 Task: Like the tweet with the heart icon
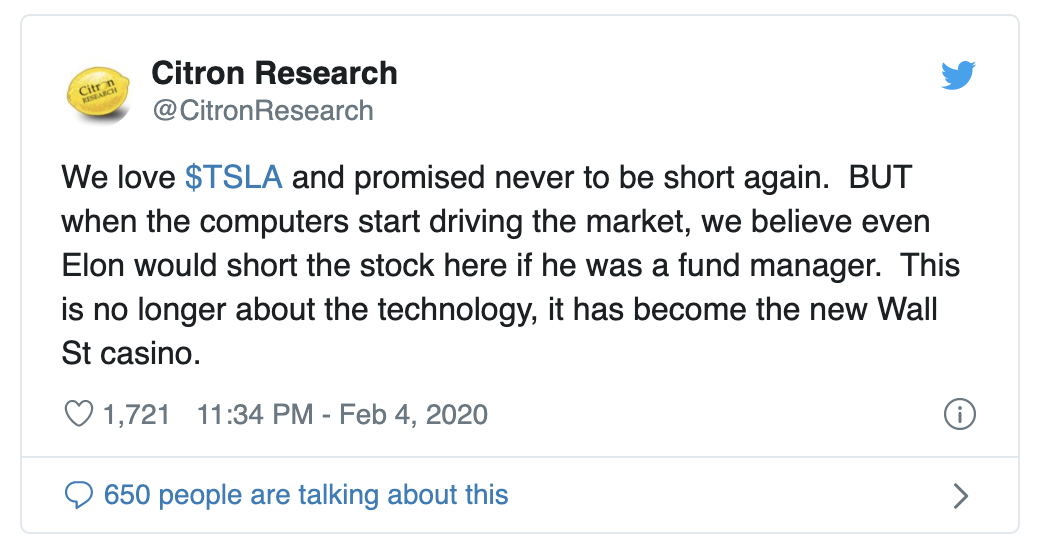pos(77,414)
